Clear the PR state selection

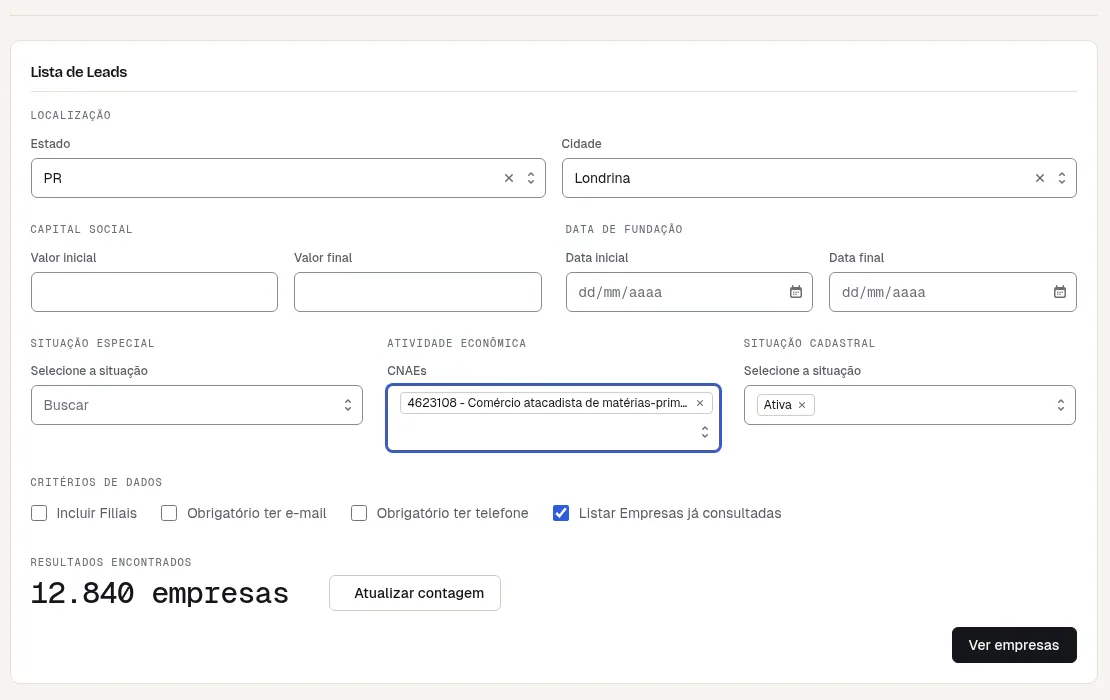tap(508, 178)
